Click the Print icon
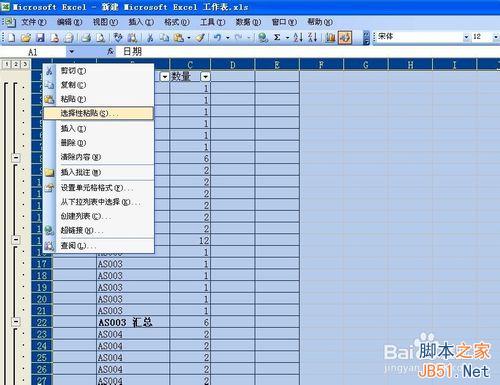This screenshot has height=385, width=500. pos(86,38)
